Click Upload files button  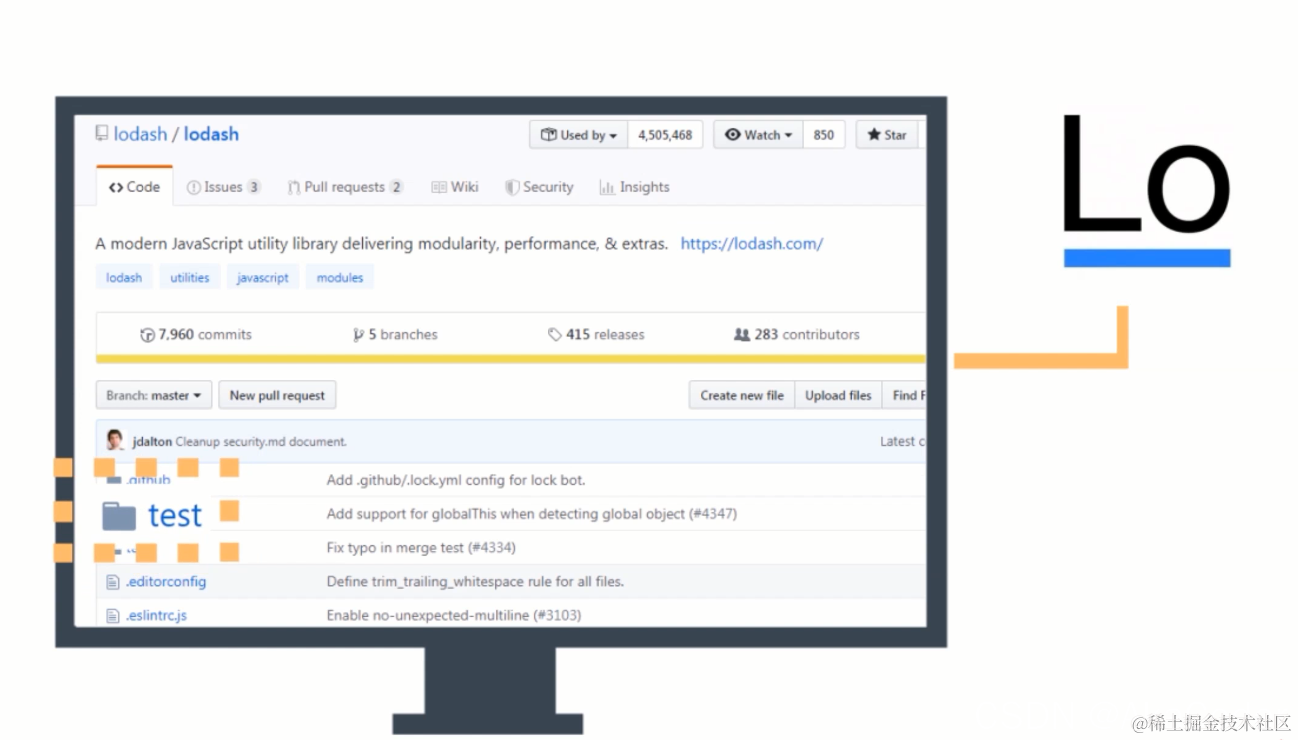[x=838, y=396]
